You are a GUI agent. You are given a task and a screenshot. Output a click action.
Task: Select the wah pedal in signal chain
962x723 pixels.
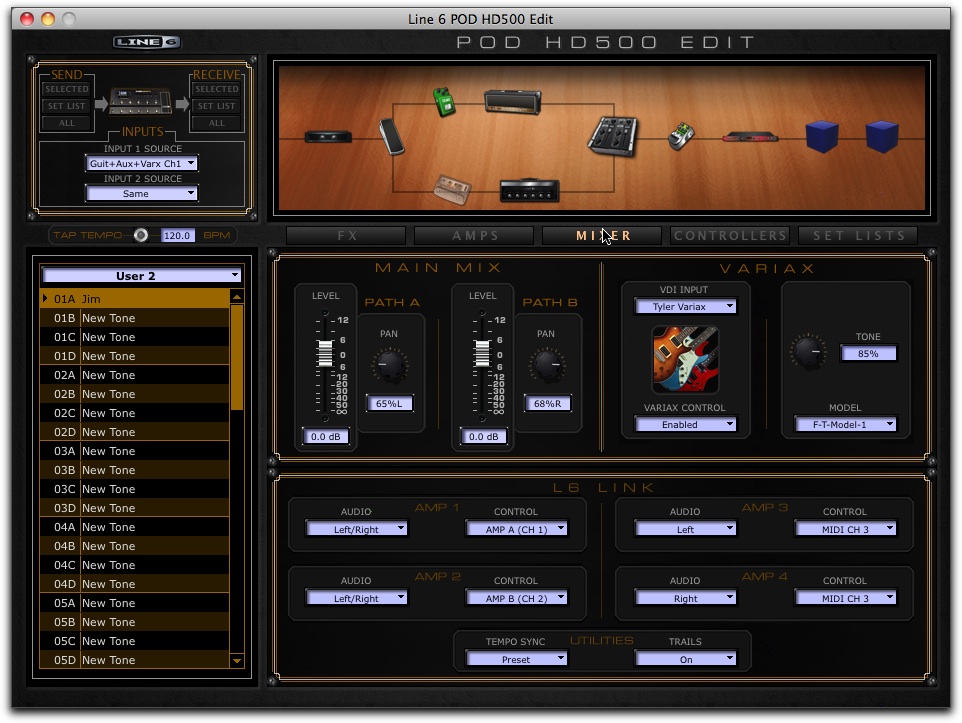pyautogui.click(x=391, y=136)
